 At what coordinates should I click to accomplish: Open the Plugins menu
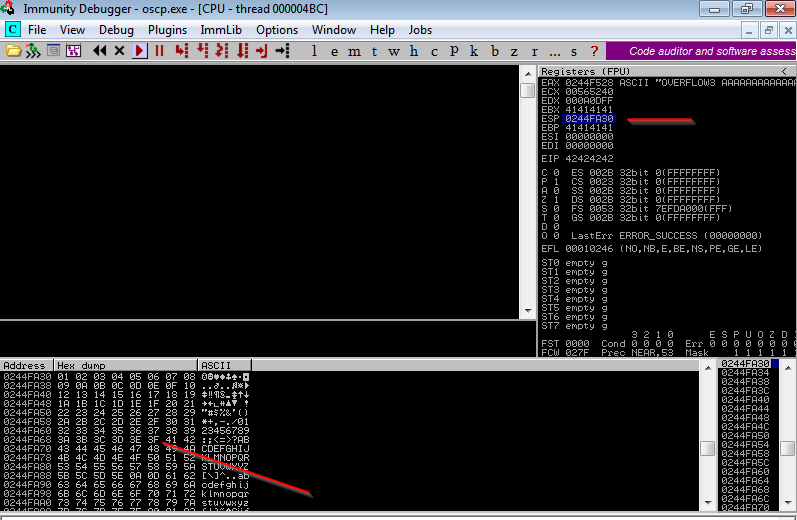[168, 30]
